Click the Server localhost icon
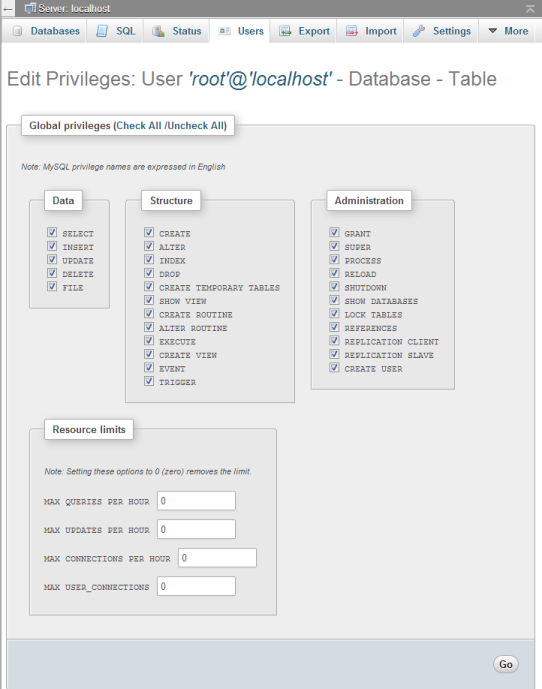The height and width of the screenshot is (689, 542). 30,8
